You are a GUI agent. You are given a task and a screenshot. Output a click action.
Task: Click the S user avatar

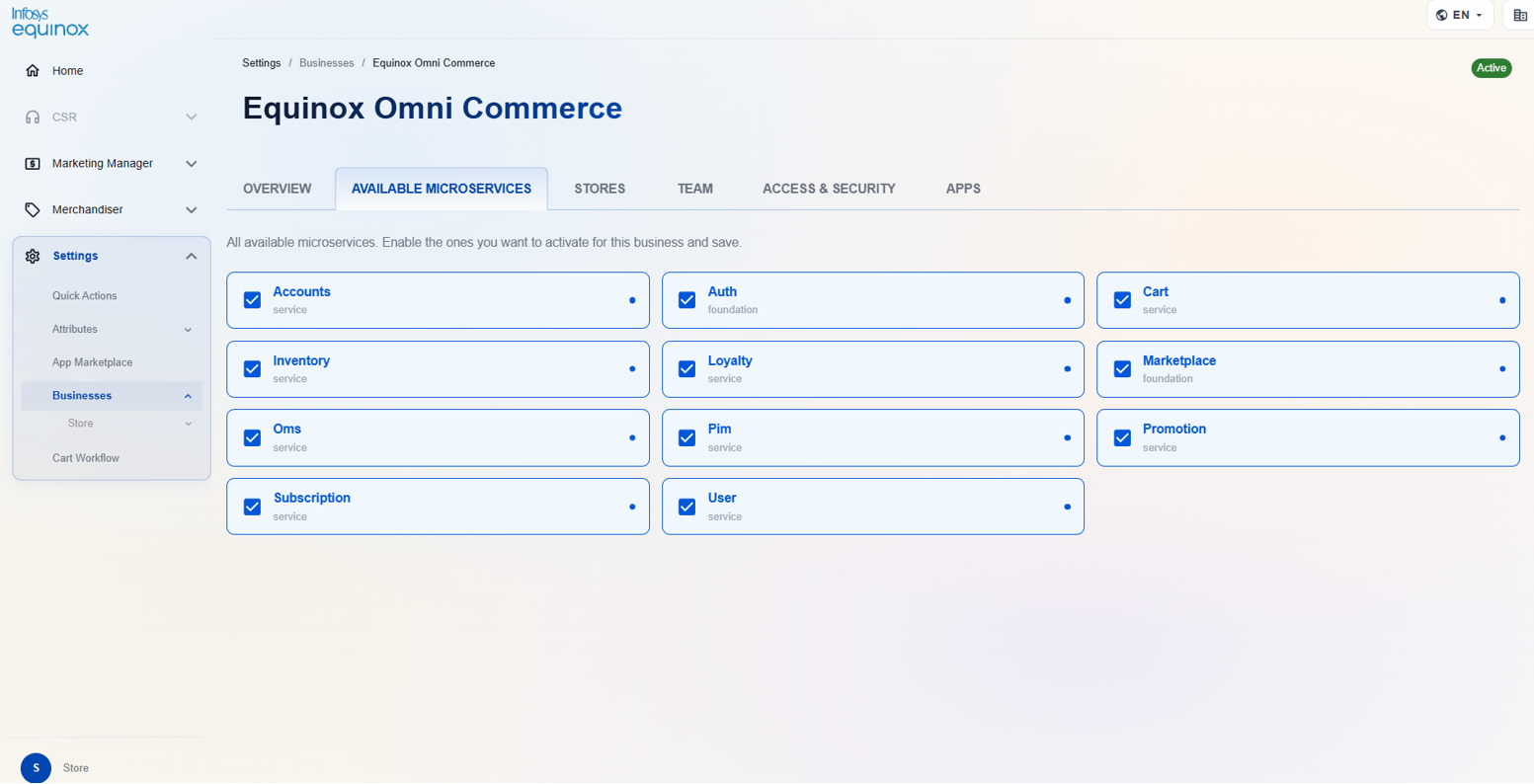tap(36, 767)
